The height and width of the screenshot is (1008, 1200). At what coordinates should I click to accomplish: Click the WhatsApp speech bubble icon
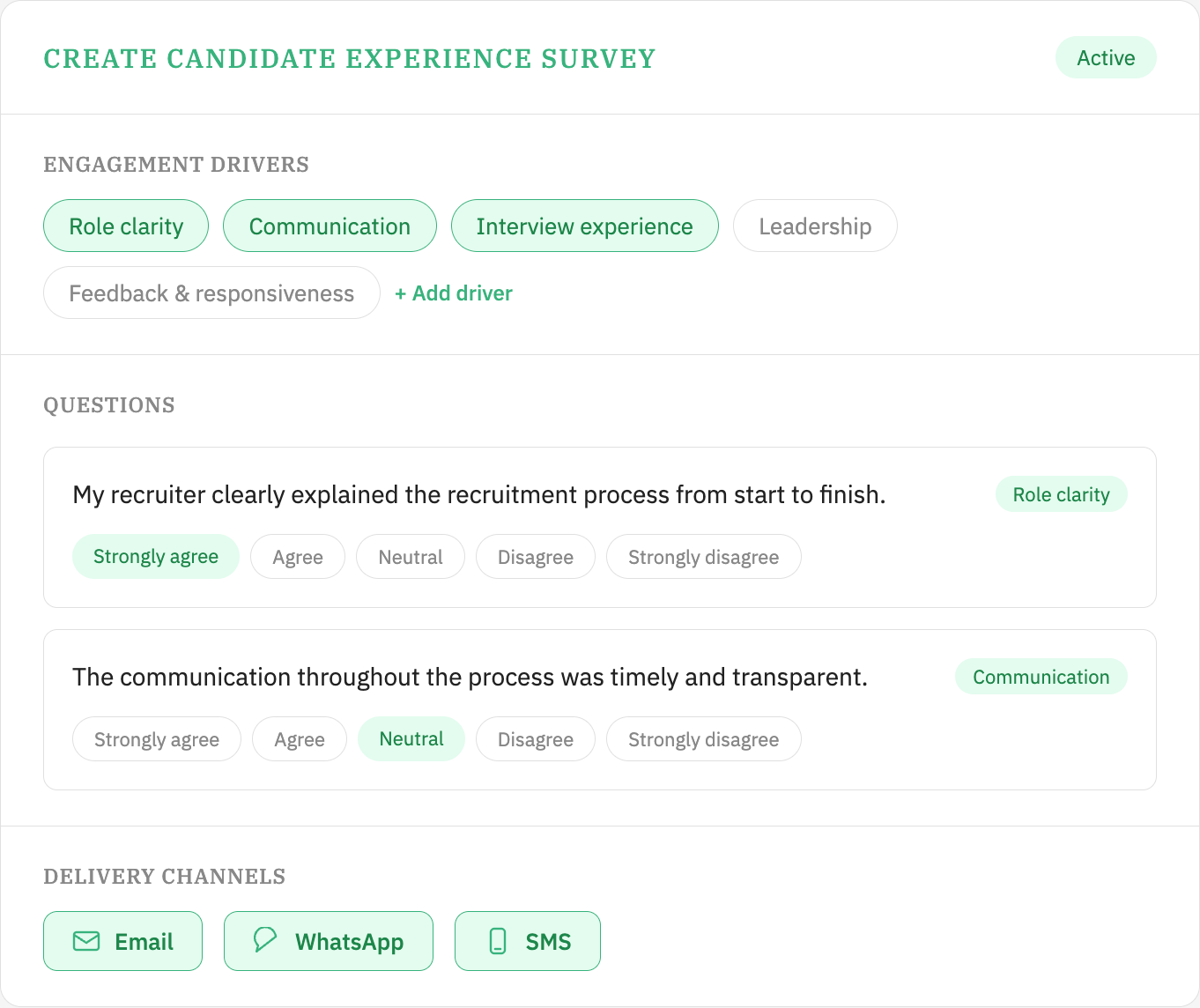pos(263,941)
